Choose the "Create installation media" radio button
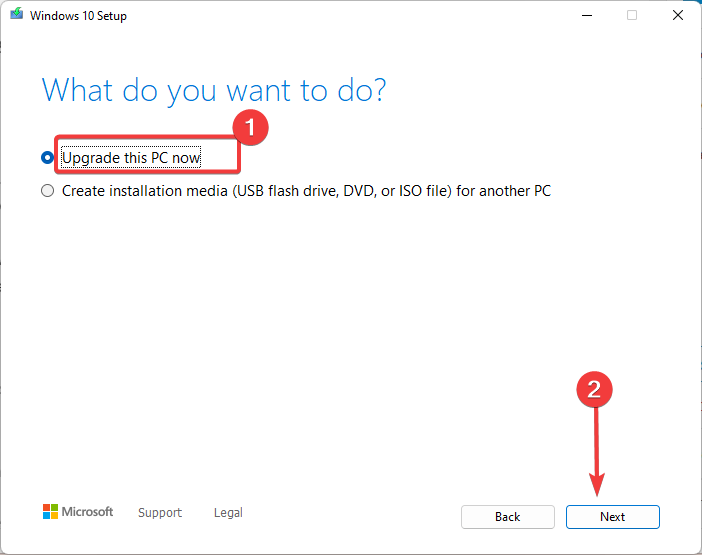This screenshot has height=555, width=702. [x=47, y=191]
